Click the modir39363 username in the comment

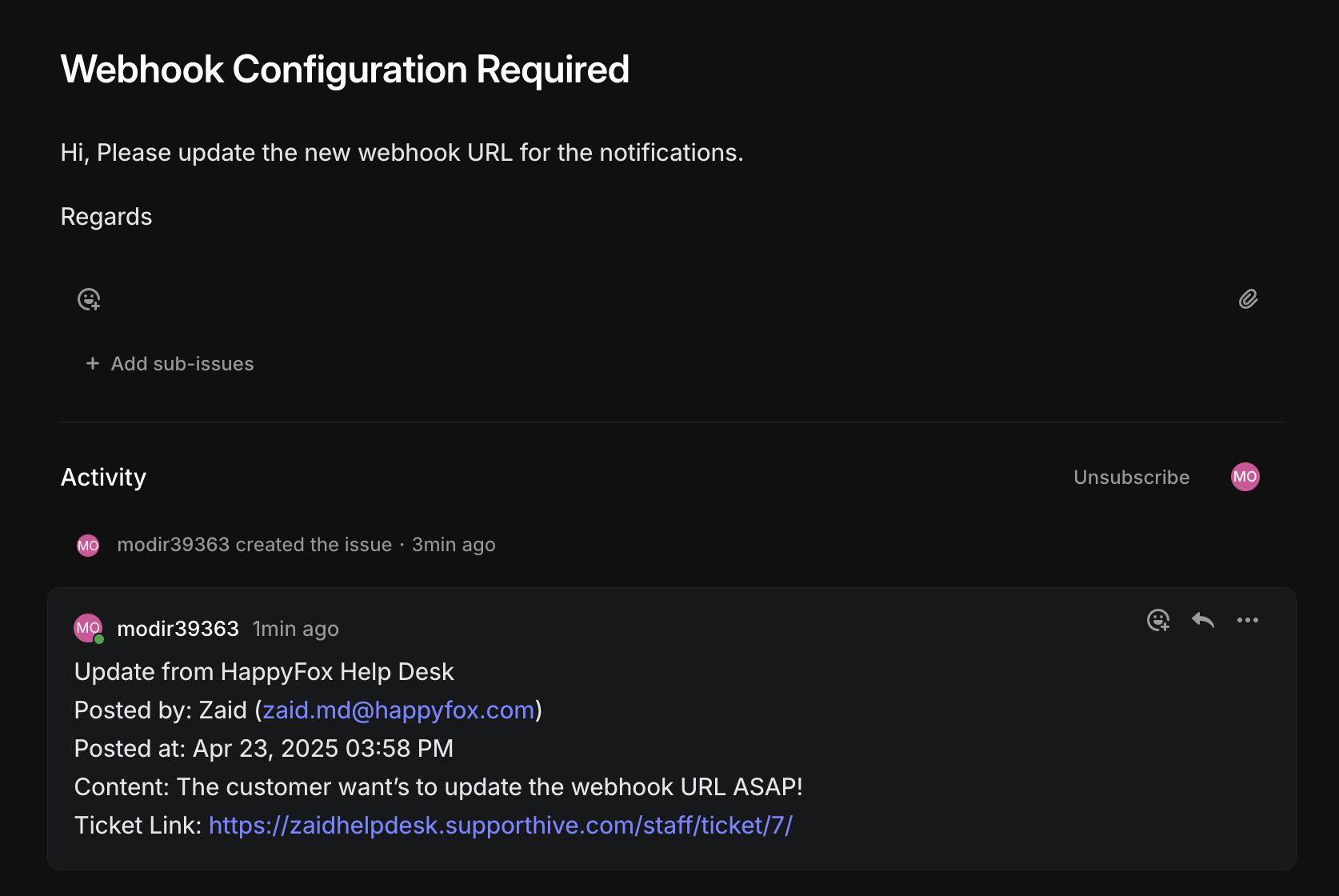[x=178, y=629]
